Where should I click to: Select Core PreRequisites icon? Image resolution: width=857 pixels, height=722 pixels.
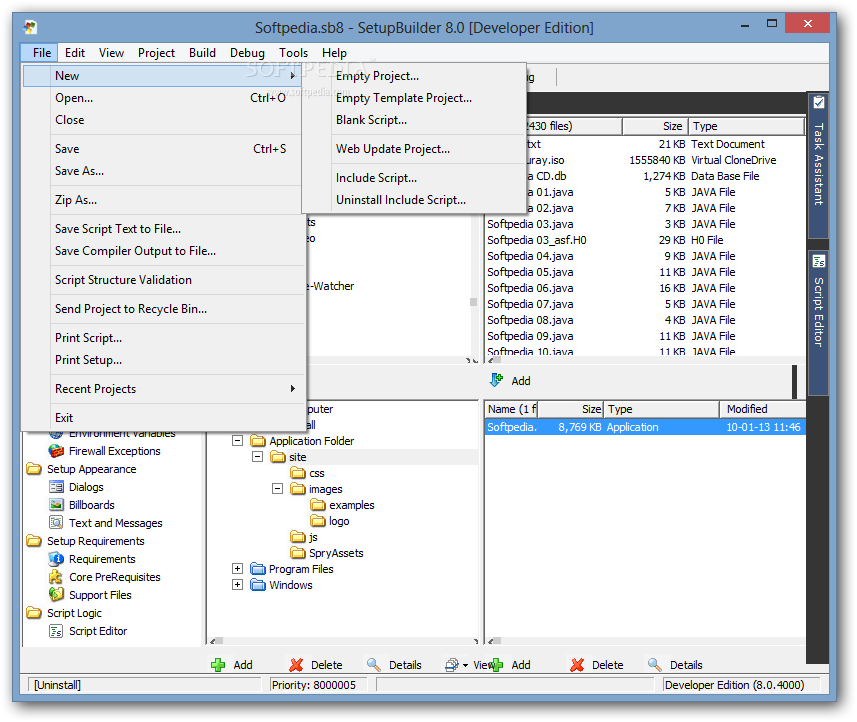click(x=56, y=577)
